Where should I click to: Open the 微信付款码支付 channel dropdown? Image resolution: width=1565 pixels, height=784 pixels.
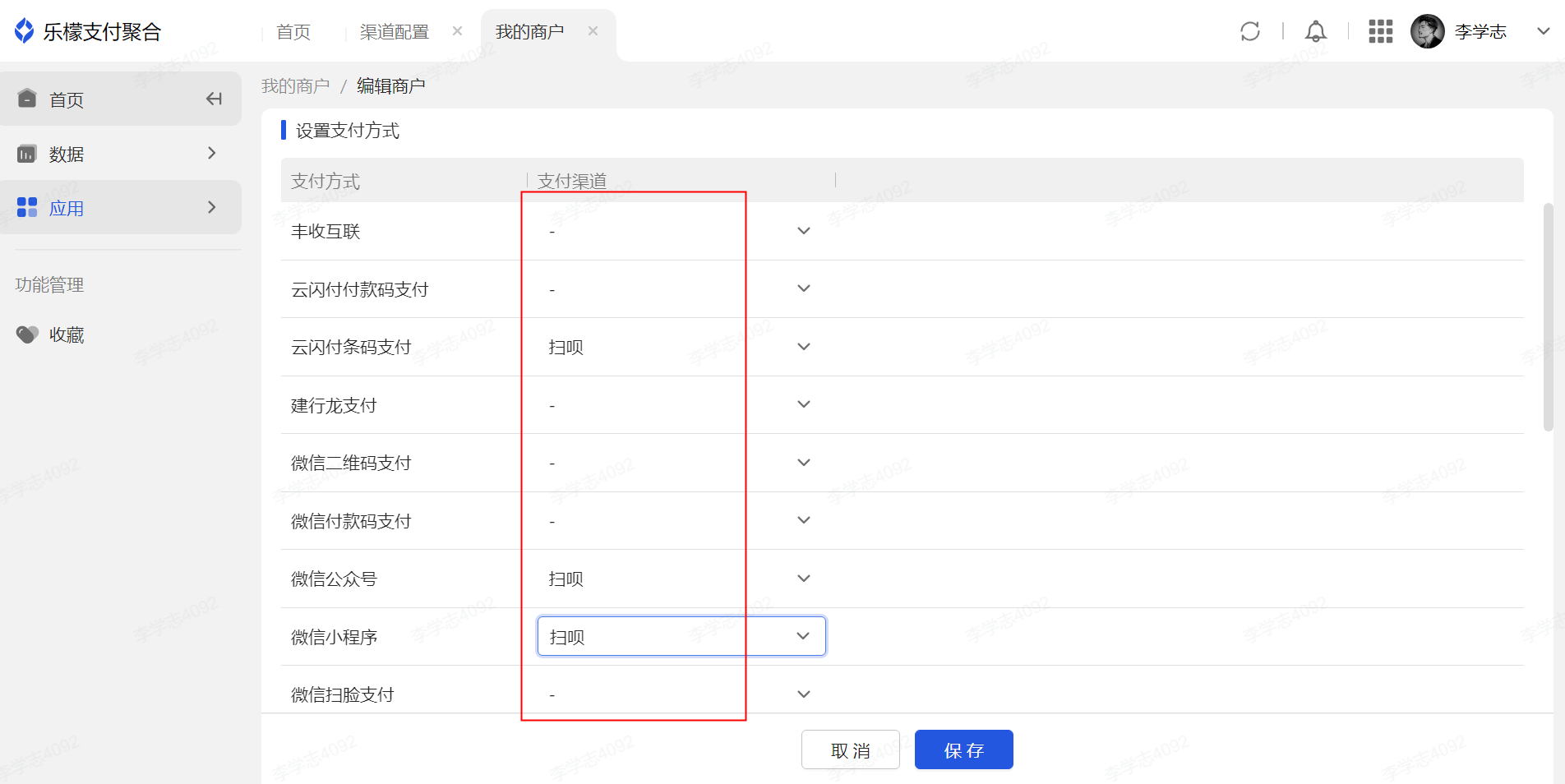(x=681, y=520)
